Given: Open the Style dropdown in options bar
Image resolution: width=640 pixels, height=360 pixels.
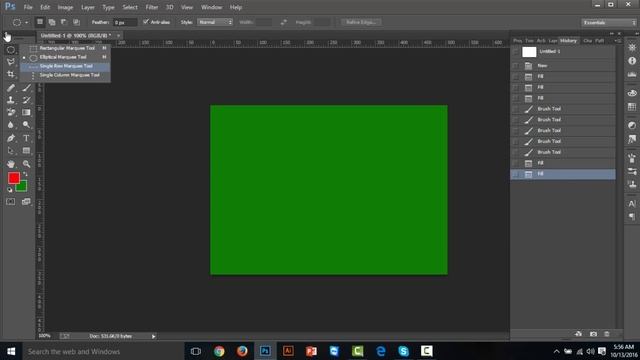Looking at the screenshot, I should 215,22.
